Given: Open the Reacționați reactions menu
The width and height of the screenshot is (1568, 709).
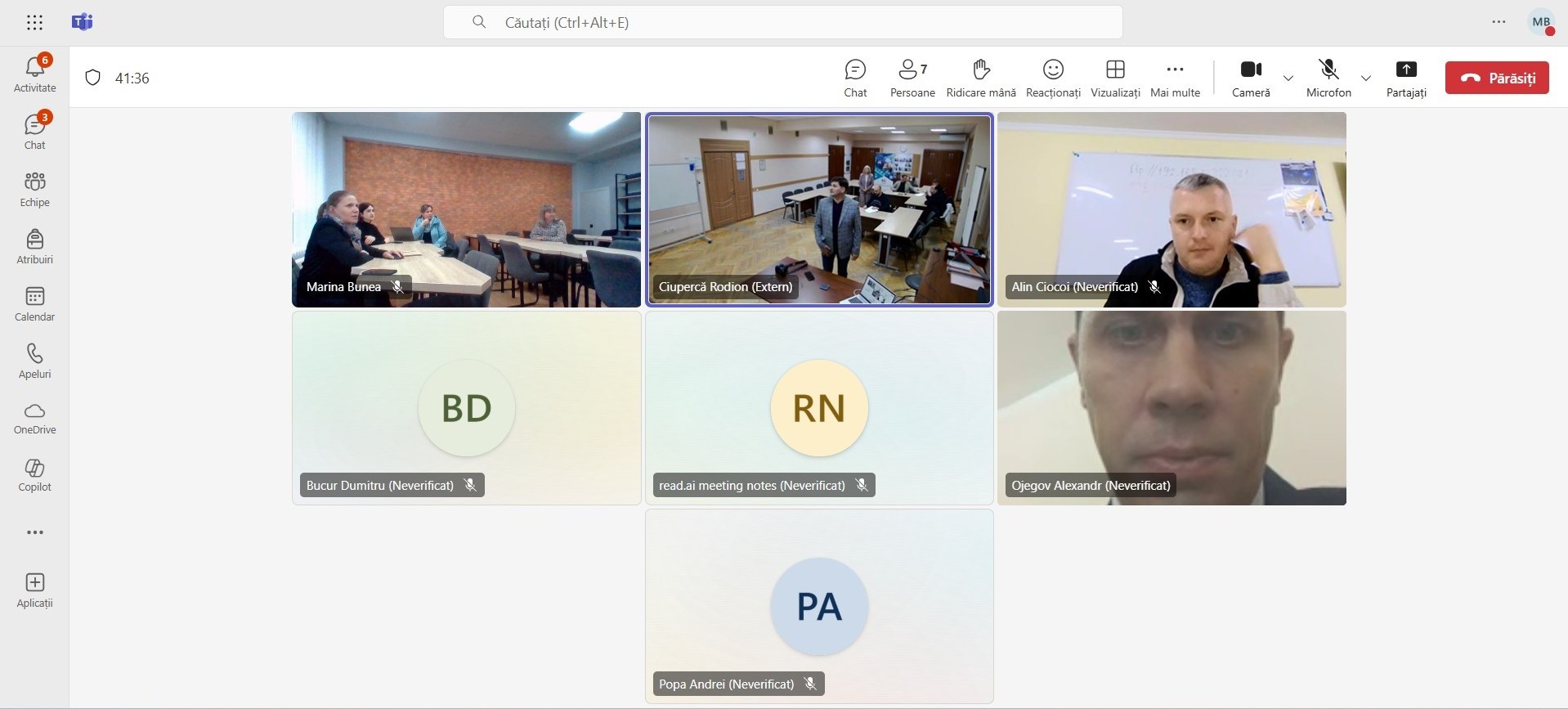Looking at the screenshot, I should pyautogui.click(x=1053, y=78).
